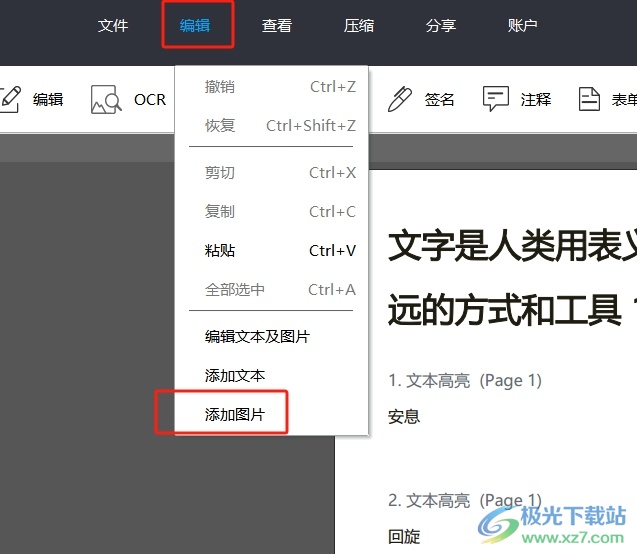The height and width of the screenshot is (554, 637).
Task: Choose 添加文本 from the dropdown
Action: (x=235, y=376)
